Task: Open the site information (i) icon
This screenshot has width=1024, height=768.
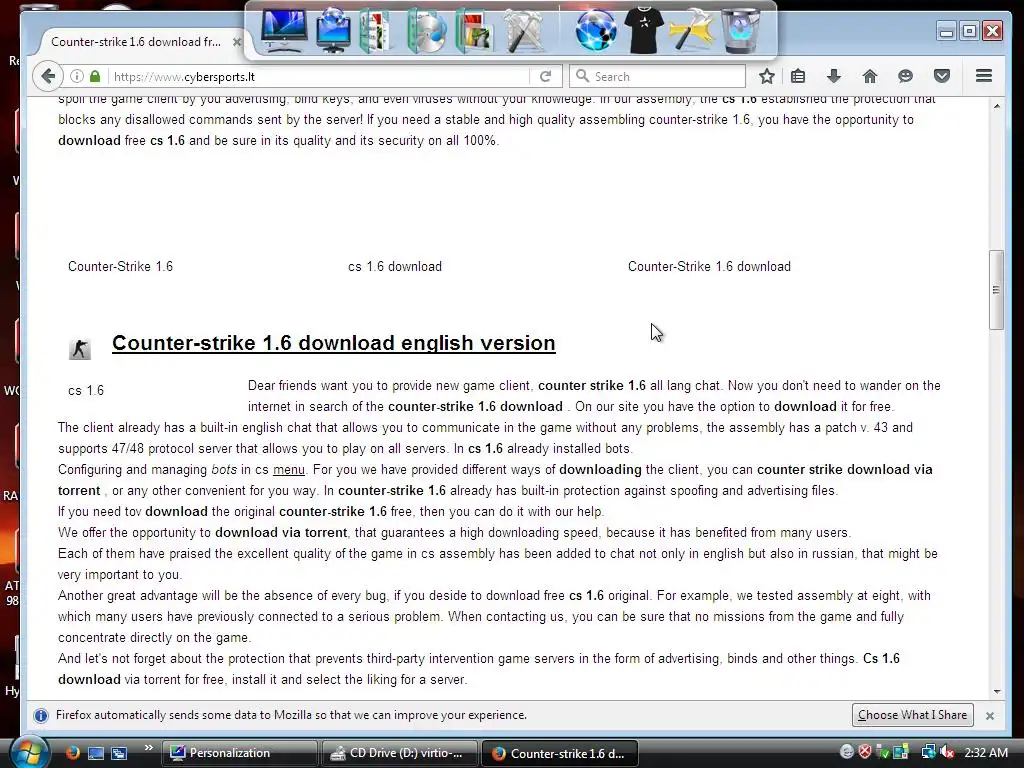Action: (76, 76)
